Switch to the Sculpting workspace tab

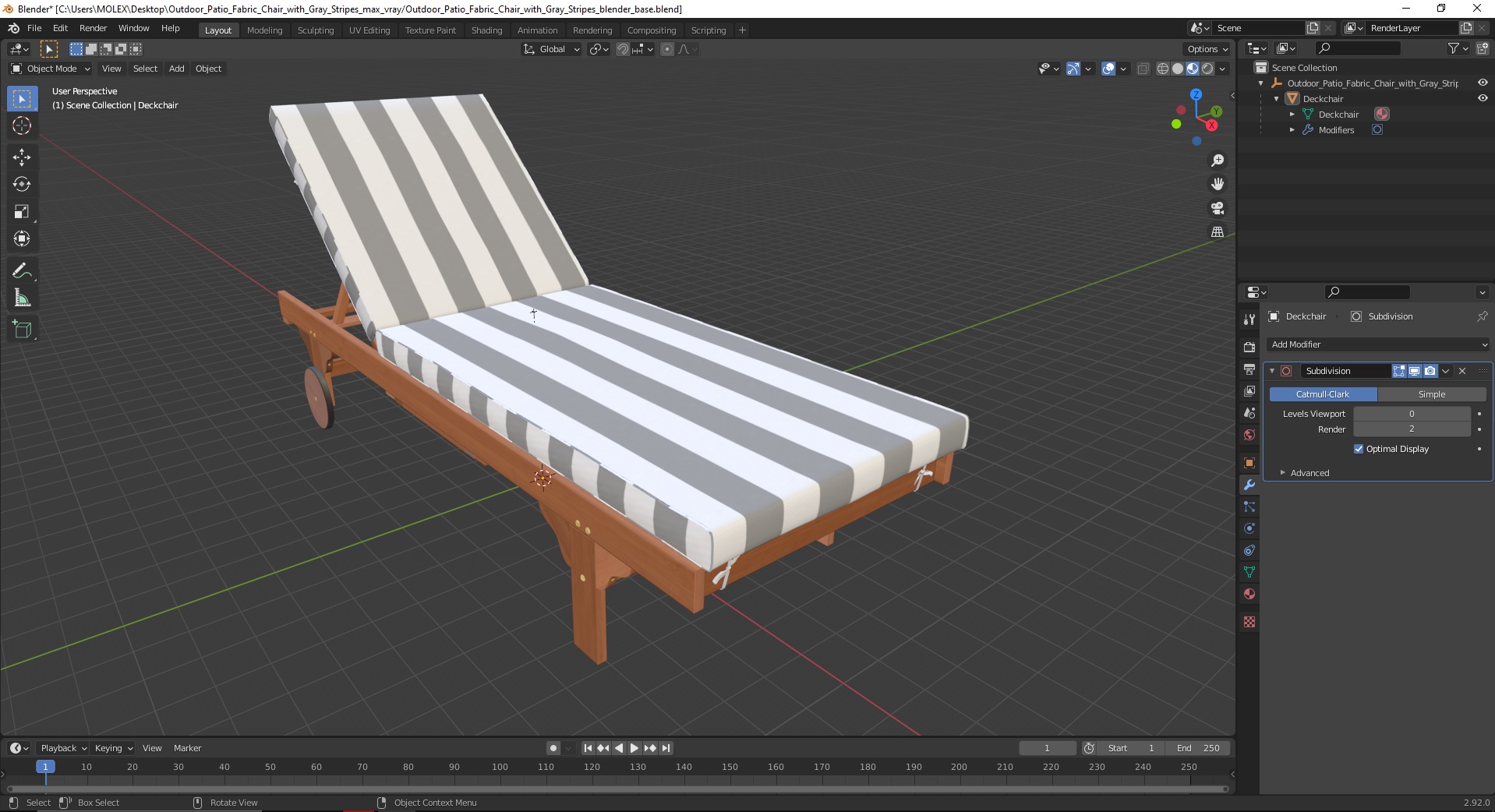pyautogui.click(x=315, y=30)
